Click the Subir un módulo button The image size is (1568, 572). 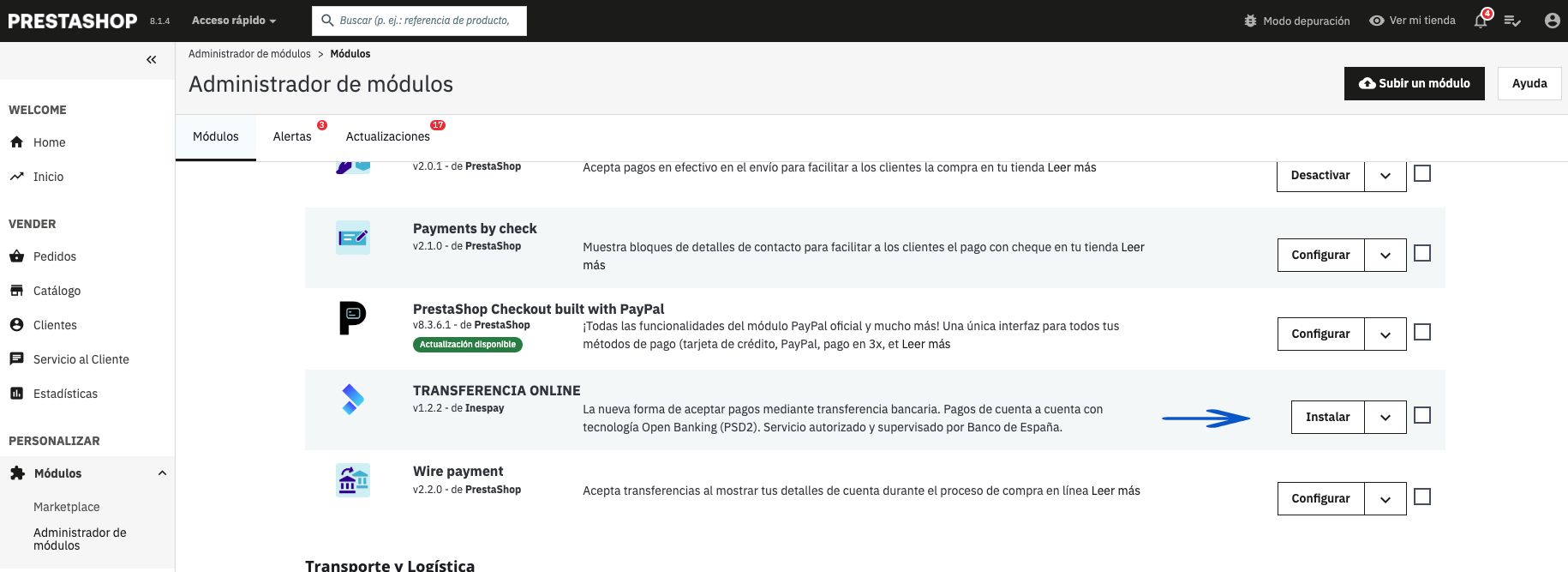1414,83
